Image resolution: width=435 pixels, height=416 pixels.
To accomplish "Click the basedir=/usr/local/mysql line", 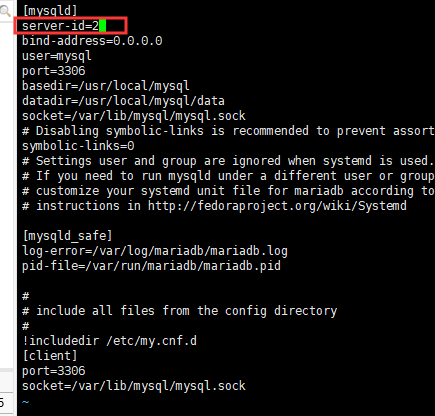I will click(106, 86).
